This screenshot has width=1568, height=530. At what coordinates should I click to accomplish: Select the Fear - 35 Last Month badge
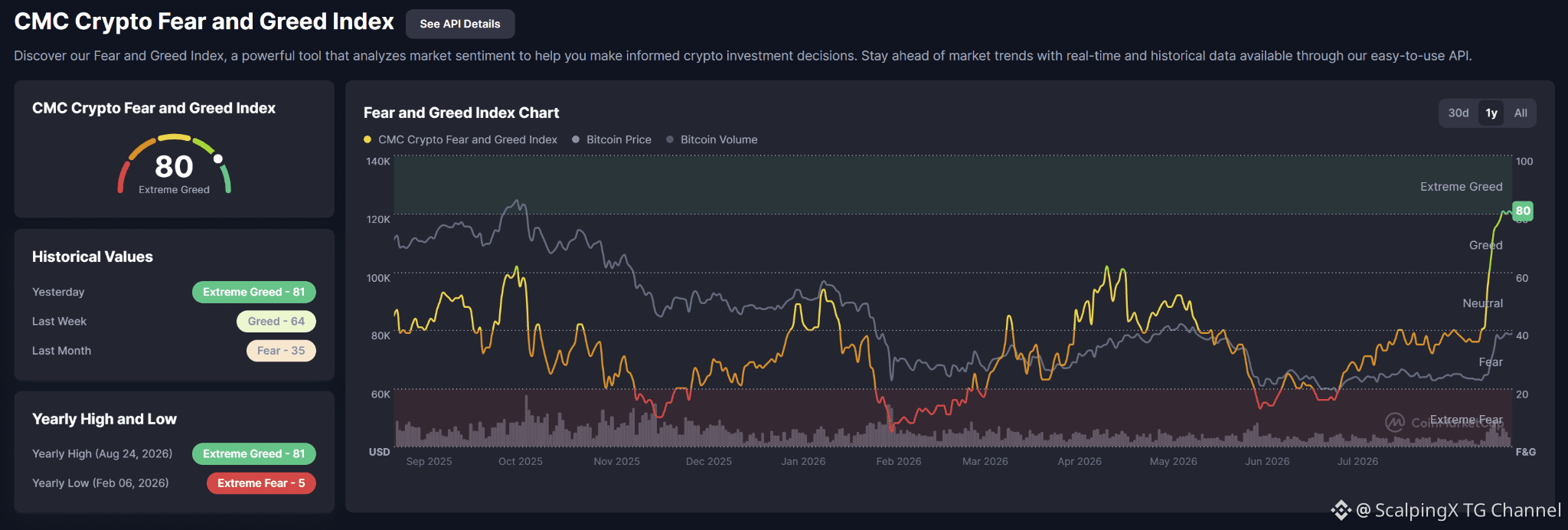[x=281, y=350]
